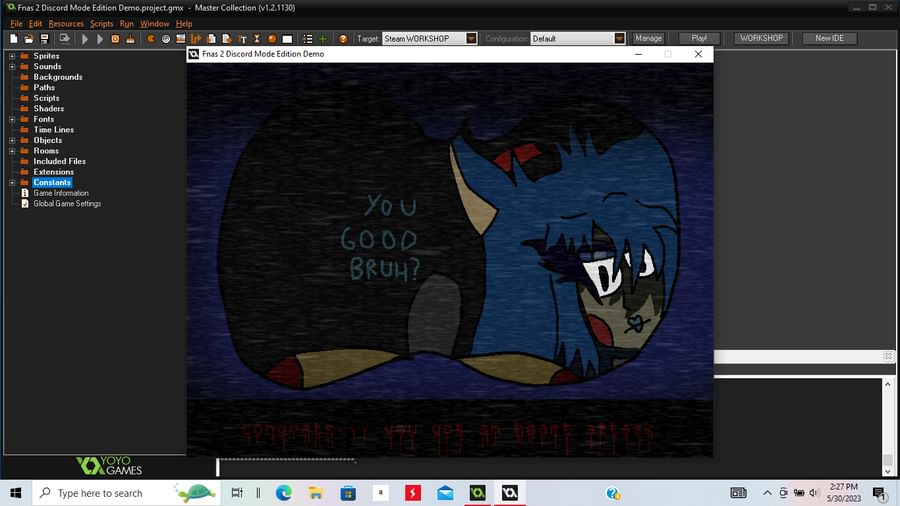Click the taskbar search box

pyautogui.click(x=126, y=493)
